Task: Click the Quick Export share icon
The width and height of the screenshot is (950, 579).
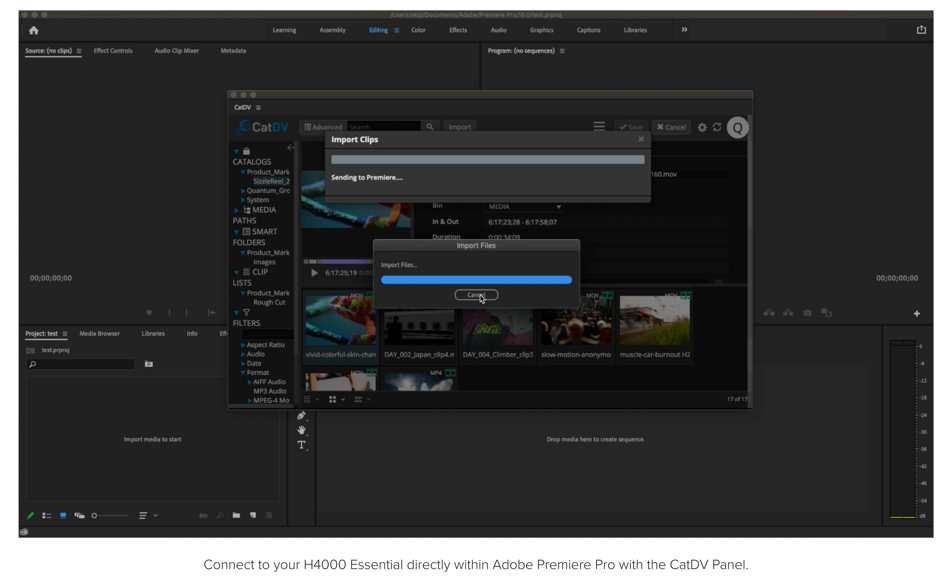Action: (921, 30)
